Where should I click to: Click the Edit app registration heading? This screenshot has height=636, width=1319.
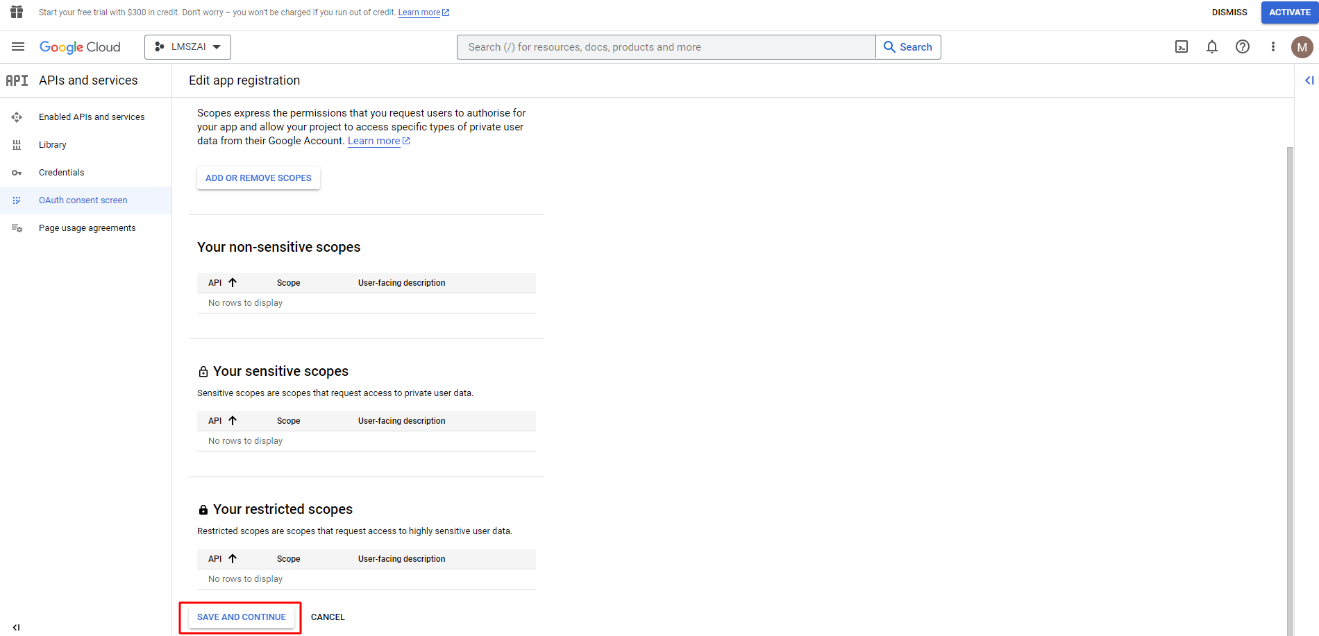[244, 80]
